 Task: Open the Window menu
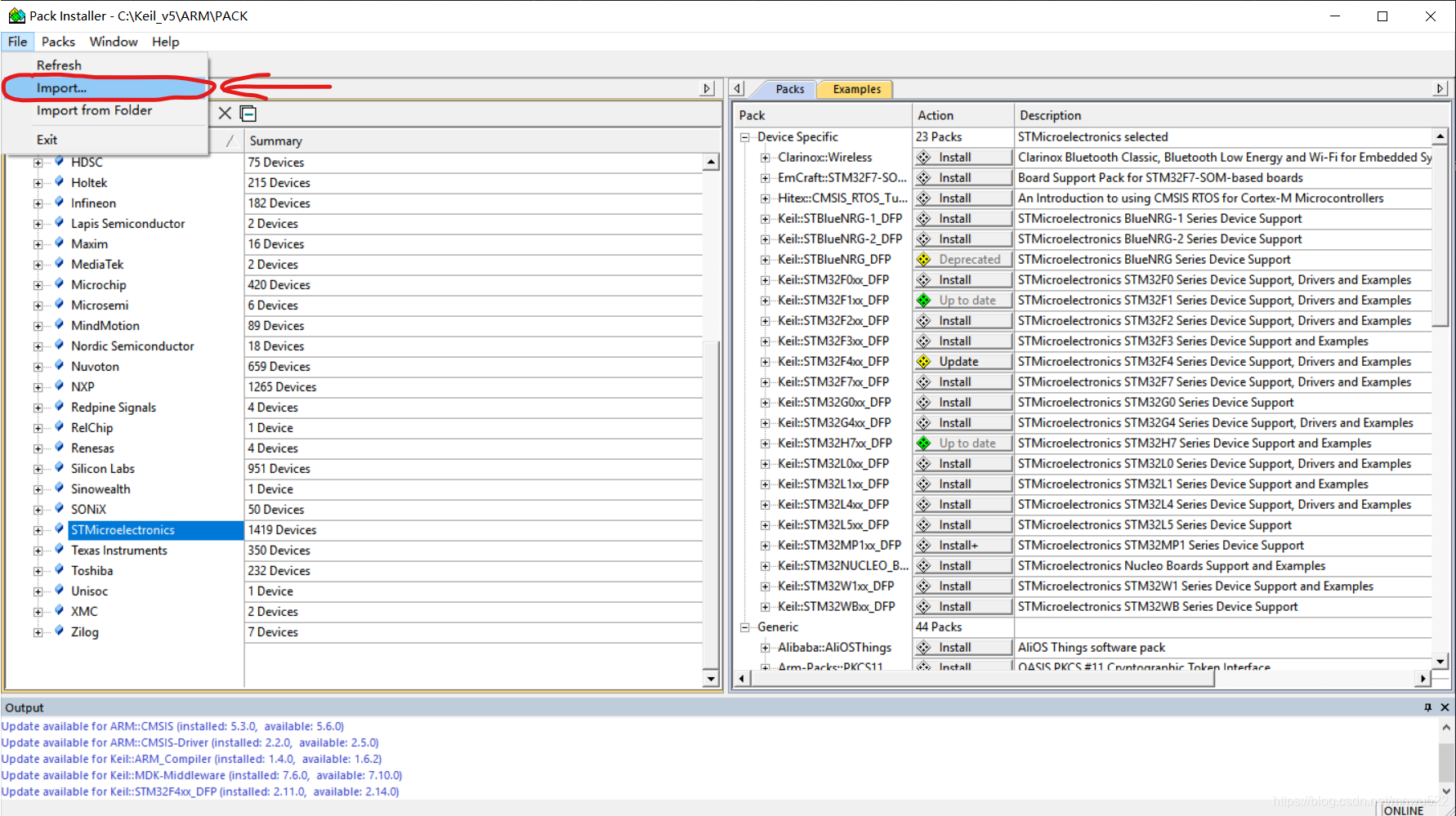(x=114, y=42)
